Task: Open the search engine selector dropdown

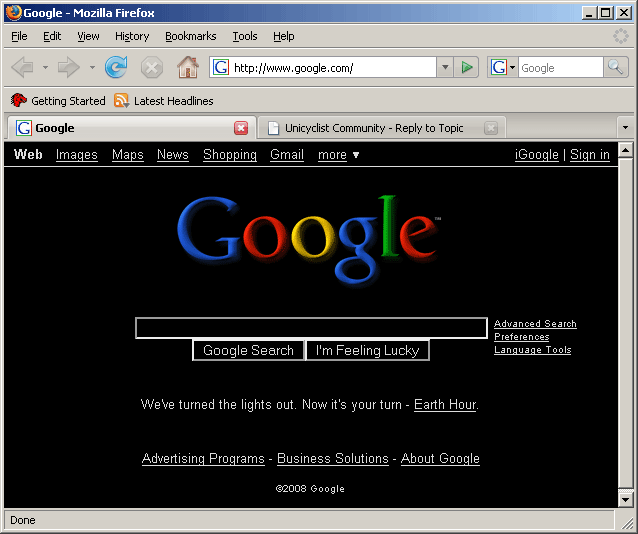Action: 512,67
